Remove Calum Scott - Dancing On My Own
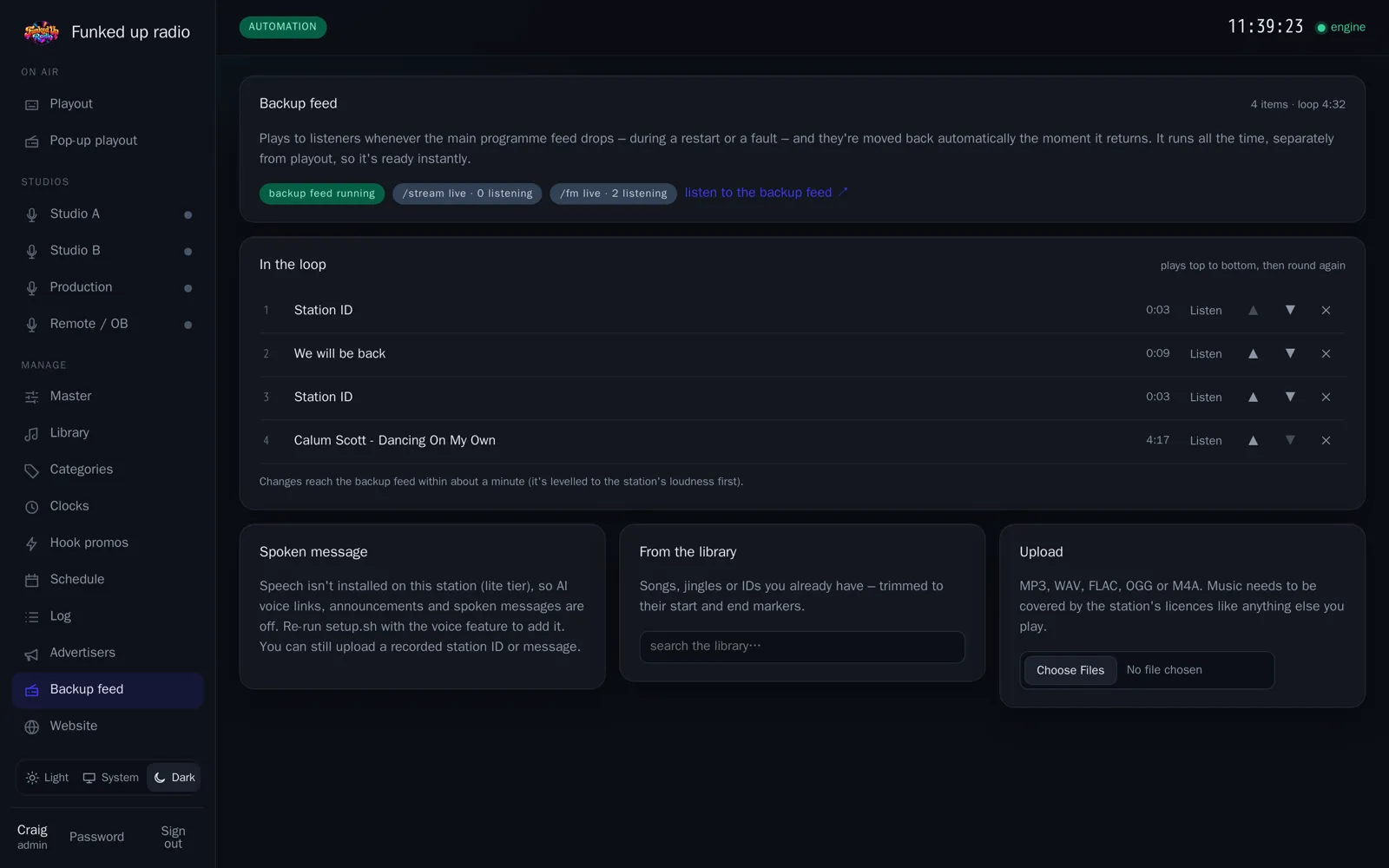This screenshot has height=868, width=1389. (x=1326, y=441)
